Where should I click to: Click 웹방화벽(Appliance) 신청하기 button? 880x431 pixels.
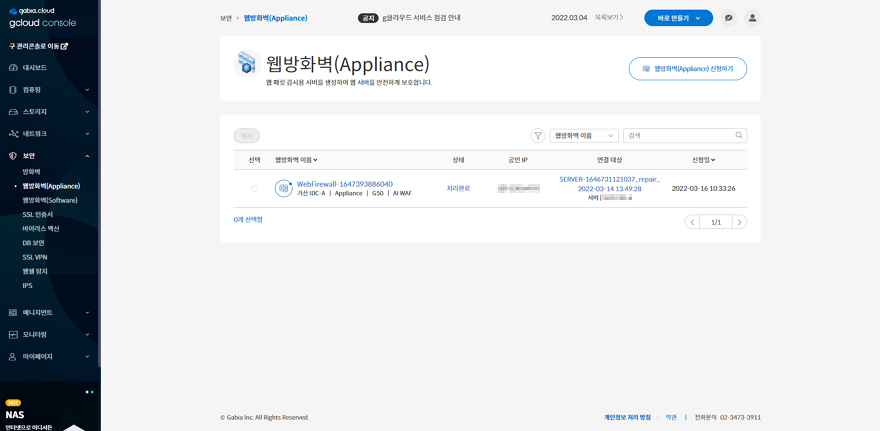[688, 69]
